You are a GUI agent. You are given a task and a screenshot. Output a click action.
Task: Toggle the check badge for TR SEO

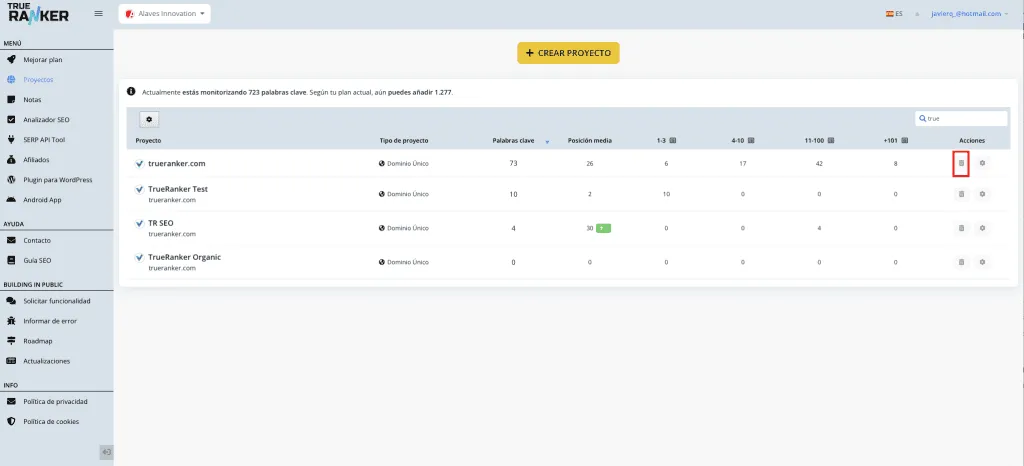click(x=139, y=223)
